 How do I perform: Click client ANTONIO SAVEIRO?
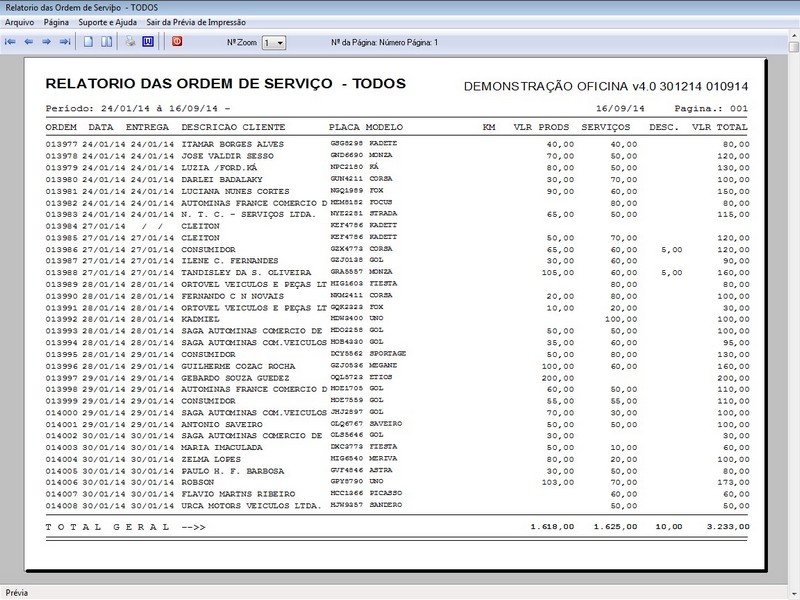[x=222, y=424]
